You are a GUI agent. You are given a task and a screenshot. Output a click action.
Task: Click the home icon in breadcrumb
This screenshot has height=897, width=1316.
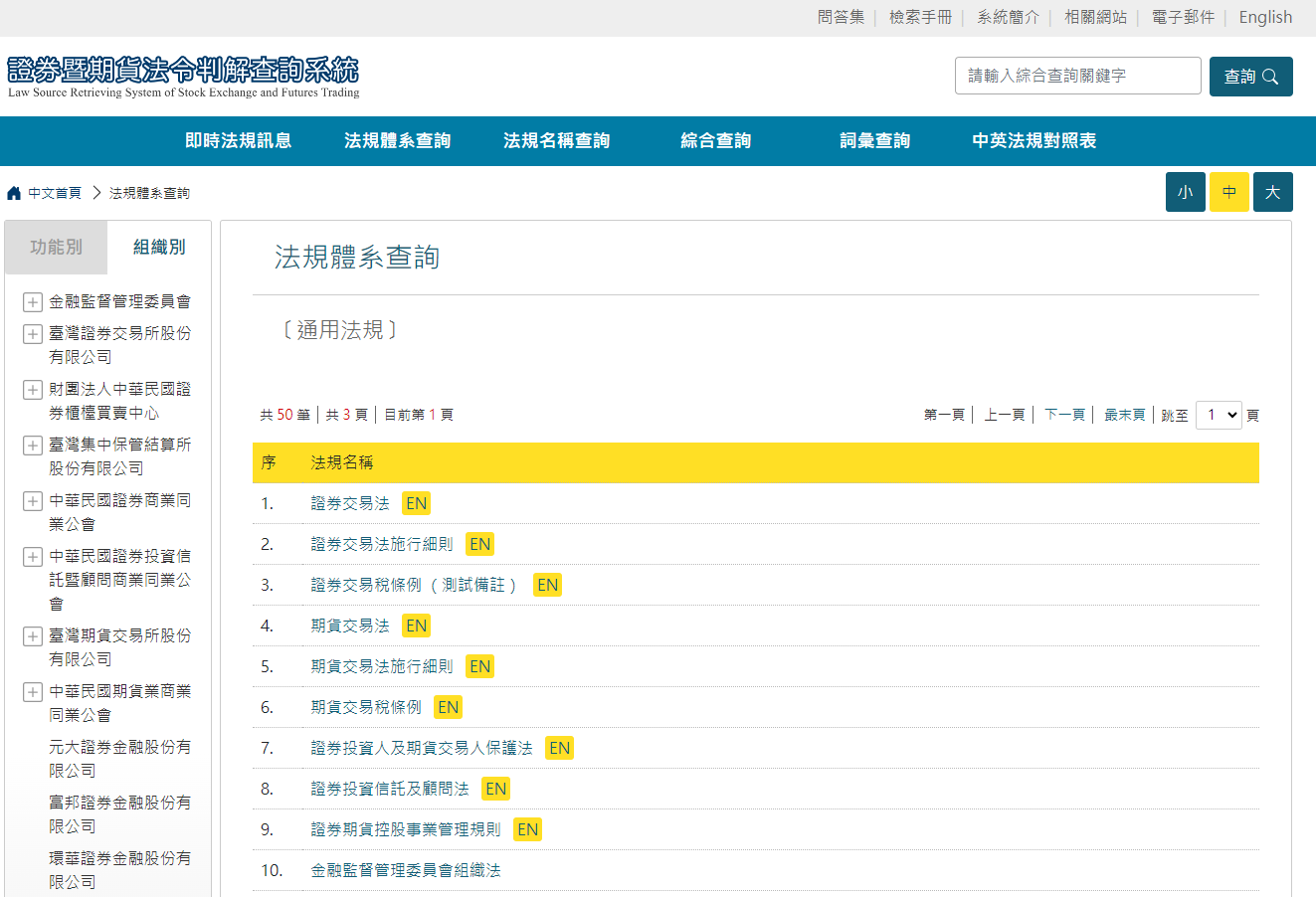(x=14, y=193)
